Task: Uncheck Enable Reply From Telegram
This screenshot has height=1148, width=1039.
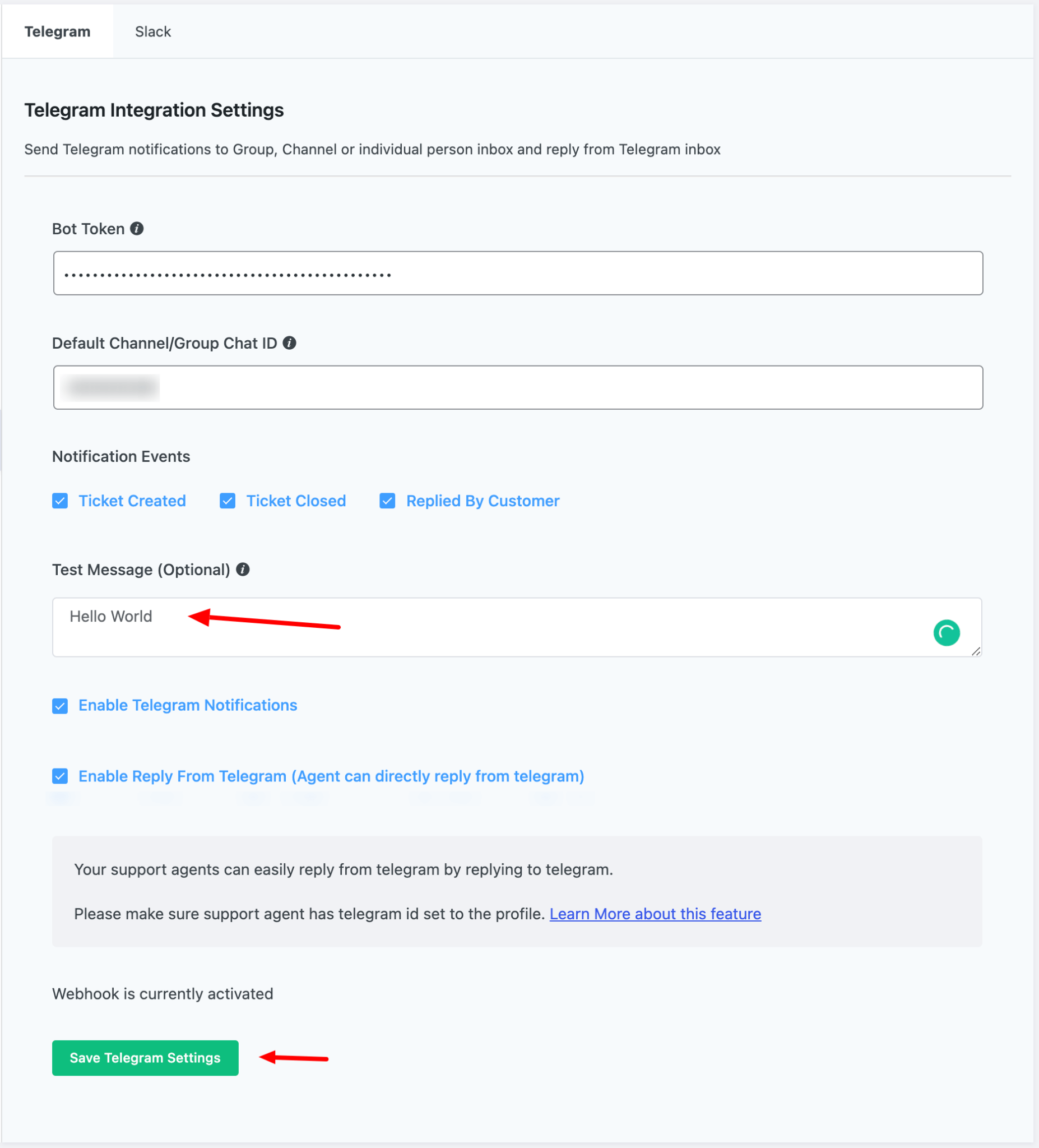Action: pyautogui.click(x=60, y=776)
